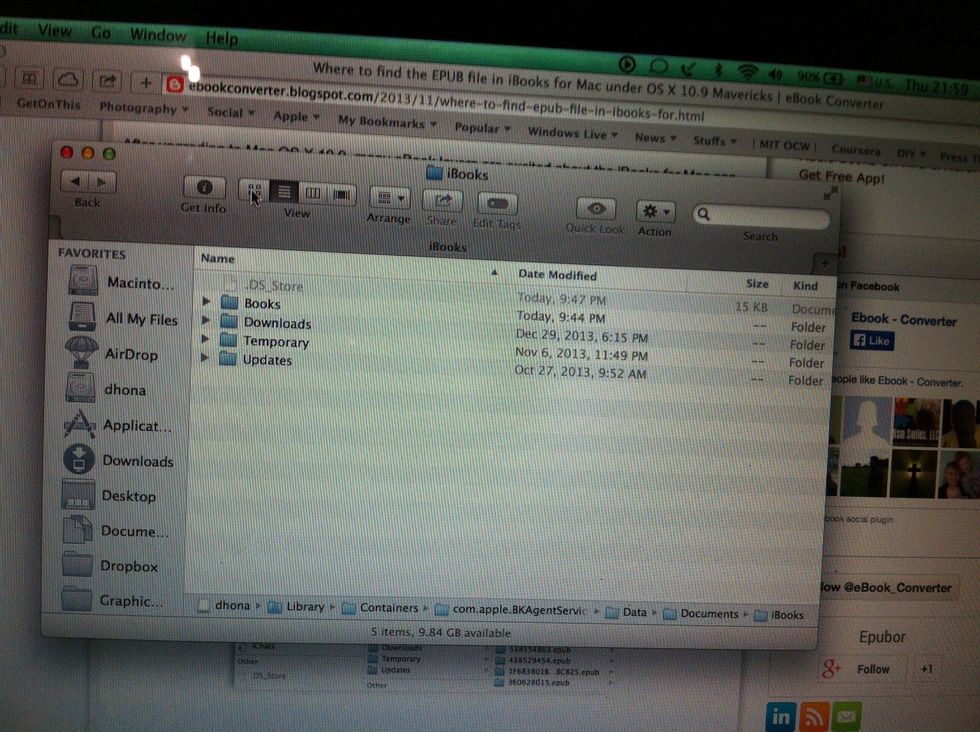Open the Action gear menu

pos(655,211)
